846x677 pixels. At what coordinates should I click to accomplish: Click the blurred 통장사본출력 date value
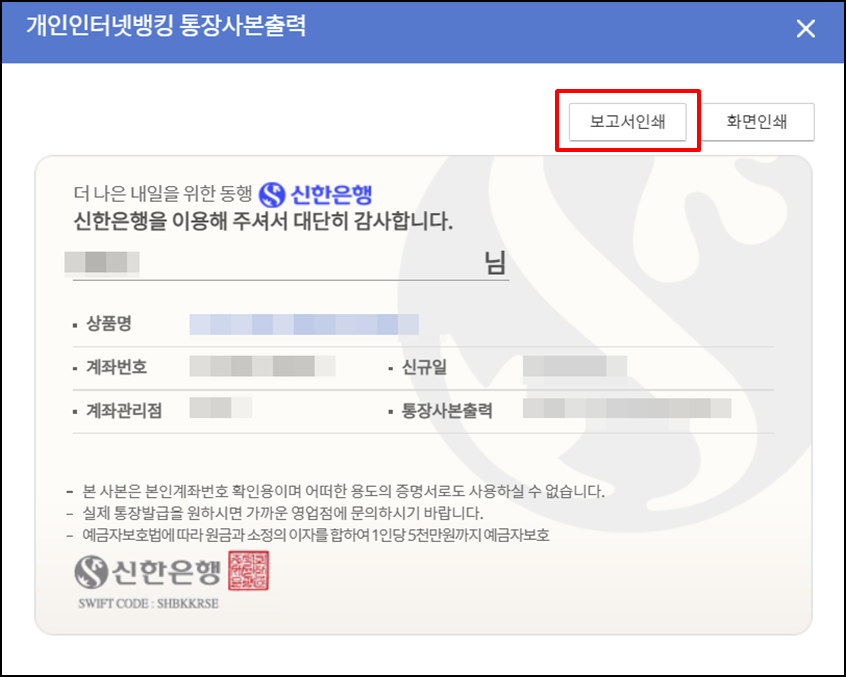point(627,408)
